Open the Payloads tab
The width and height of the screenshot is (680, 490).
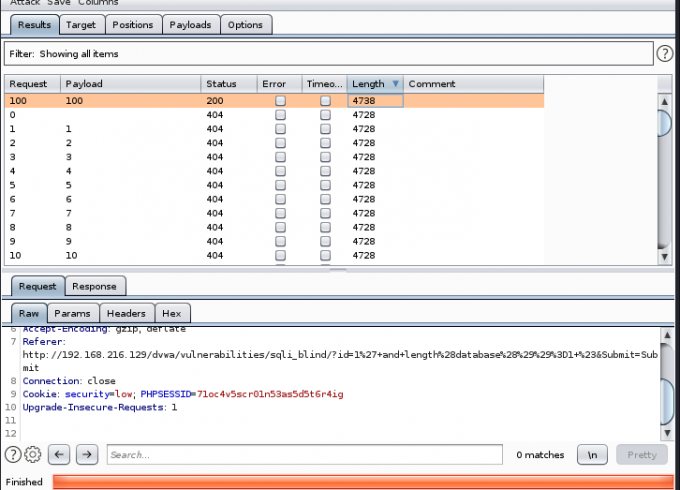click(190, 25)
